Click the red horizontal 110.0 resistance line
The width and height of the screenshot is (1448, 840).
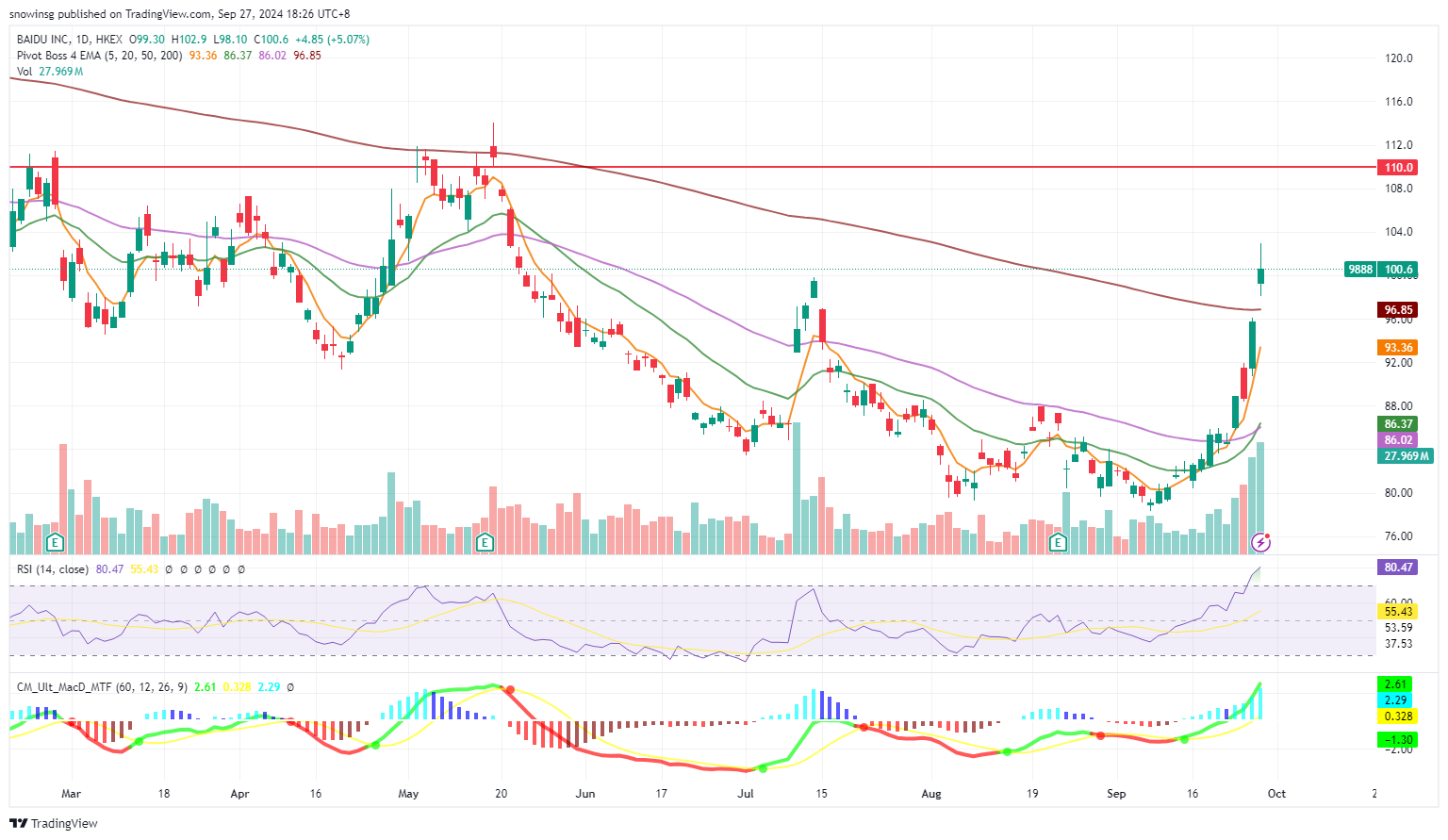click(x=693, y=167)
